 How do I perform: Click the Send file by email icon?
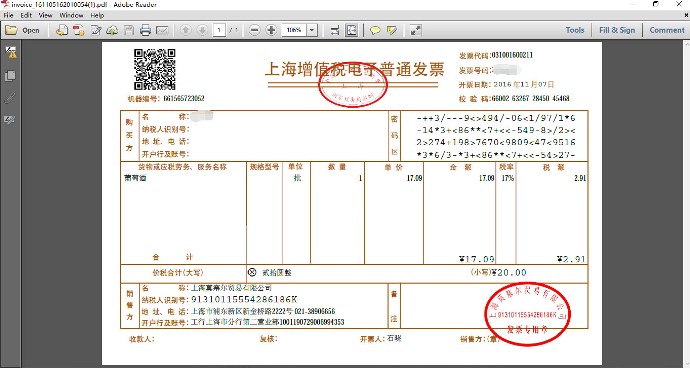(162, 30)
